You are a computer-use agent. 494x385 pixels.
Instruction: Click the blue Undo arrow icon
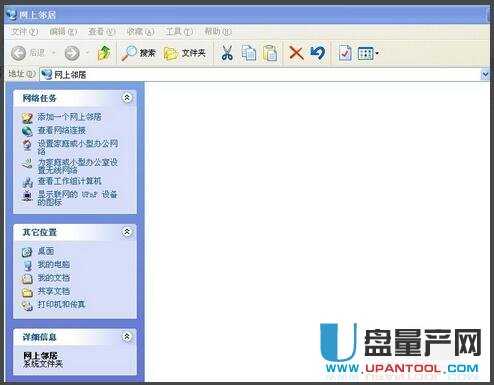[317, 53]
